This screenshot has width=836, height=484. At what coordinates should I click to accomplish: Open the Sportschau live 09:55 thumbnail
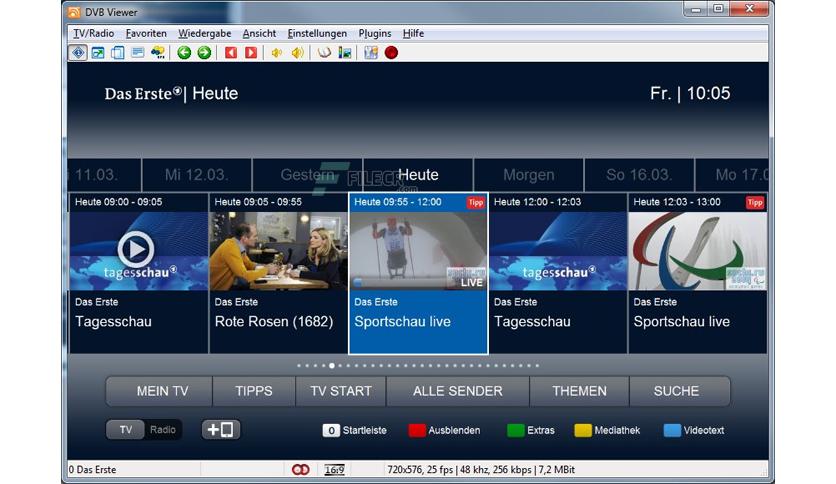tap(418, 251)
